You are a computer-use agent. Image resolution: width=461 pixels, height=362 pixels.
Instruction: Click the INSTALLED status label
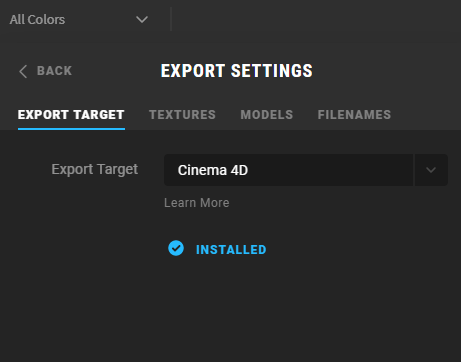tap(231, 250)
